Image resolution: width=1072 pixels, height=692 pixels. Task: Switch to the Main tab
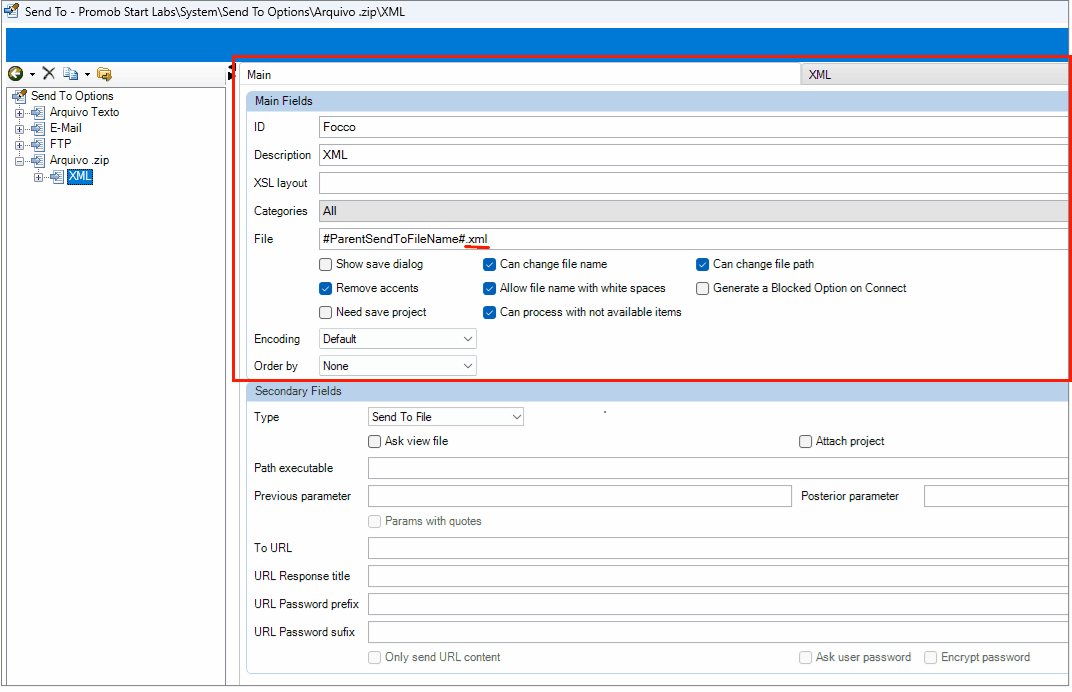click(520, 75)
